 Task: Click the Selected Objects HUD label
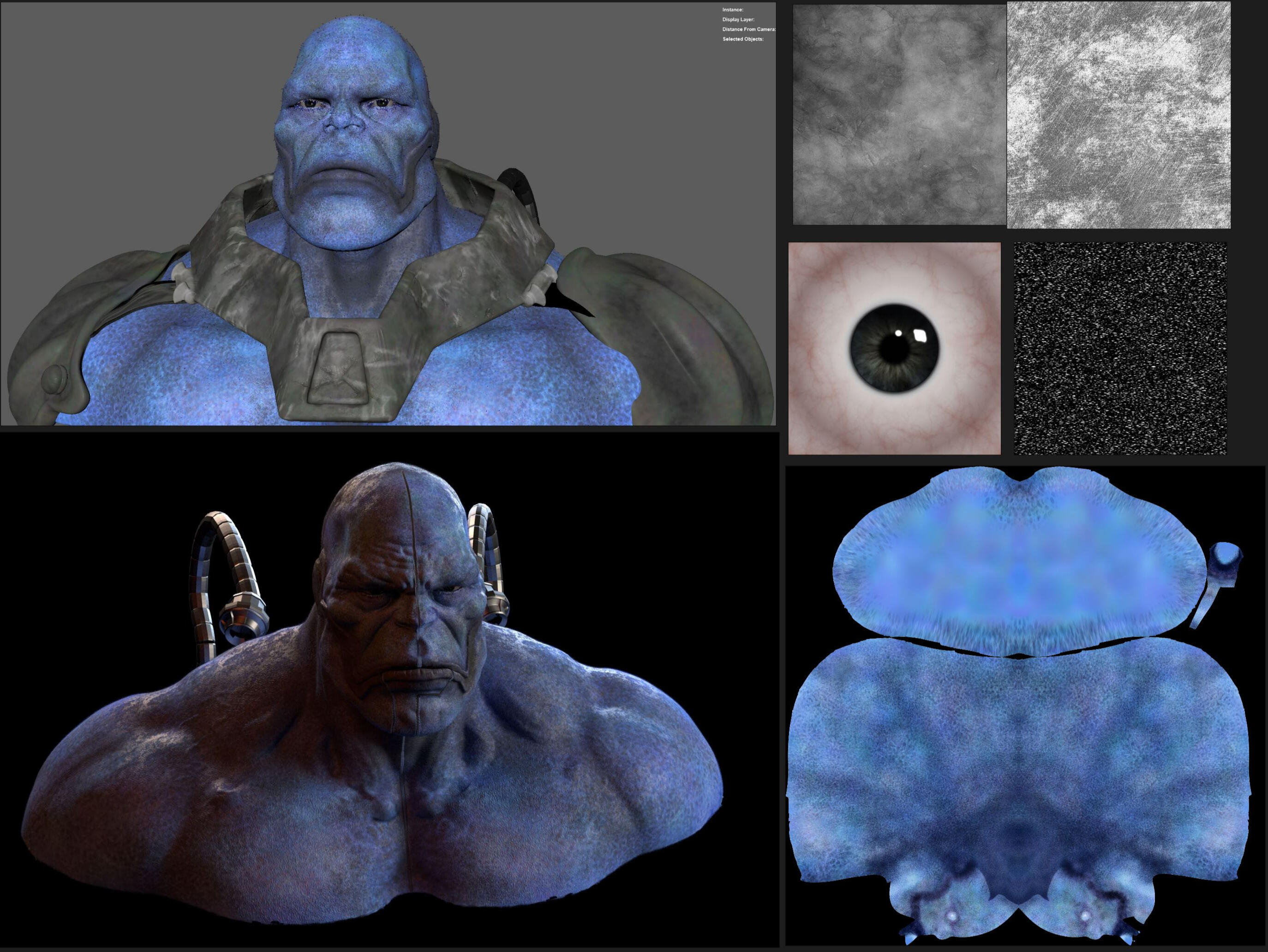742,39
